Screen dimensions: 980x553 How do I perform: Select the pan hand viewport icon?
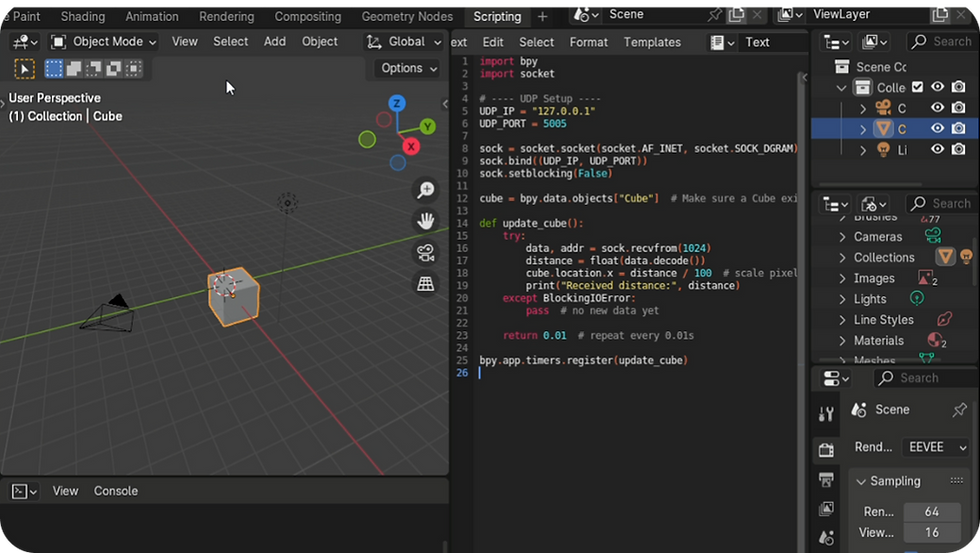point(426,221)
